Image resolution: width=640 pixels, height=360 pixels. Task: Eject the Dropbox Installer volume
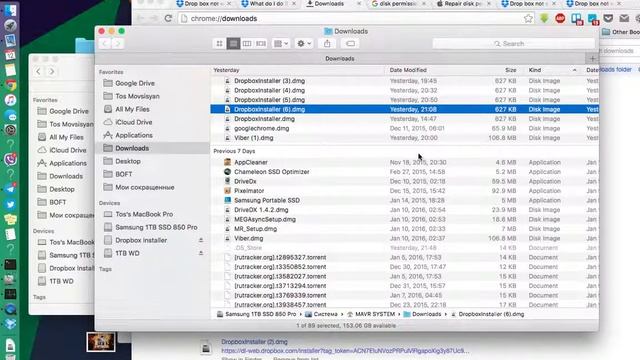(x=201, y=240)
